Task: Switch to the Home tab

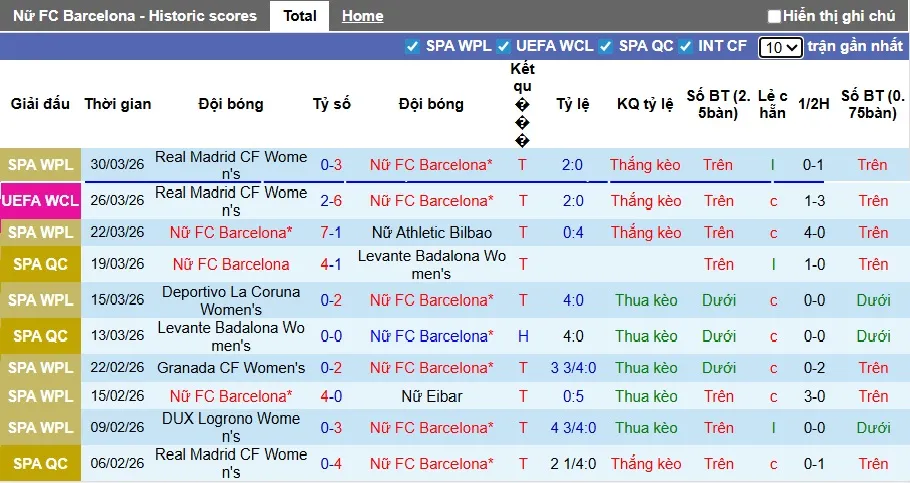Action: 362,16
